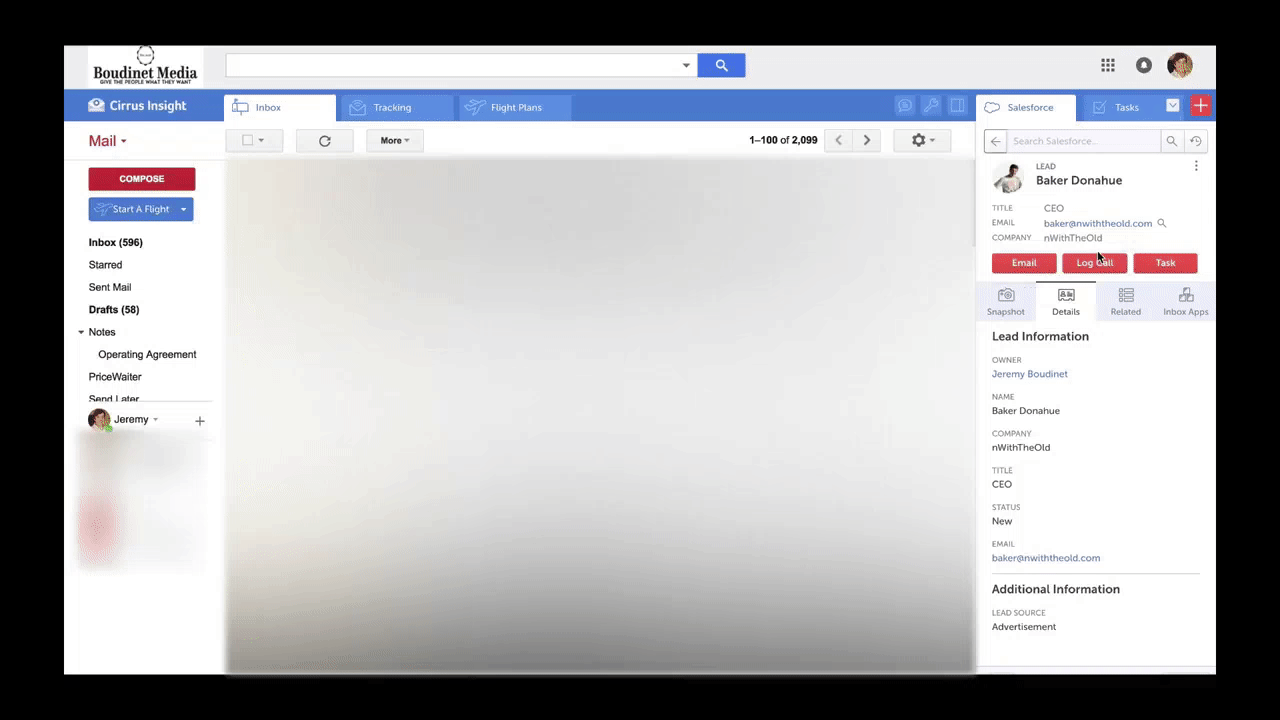Screen dimensions: 1280x720
Task: Expand the Start A Flight dropdown arrow
Action: [x=183, y=209]
